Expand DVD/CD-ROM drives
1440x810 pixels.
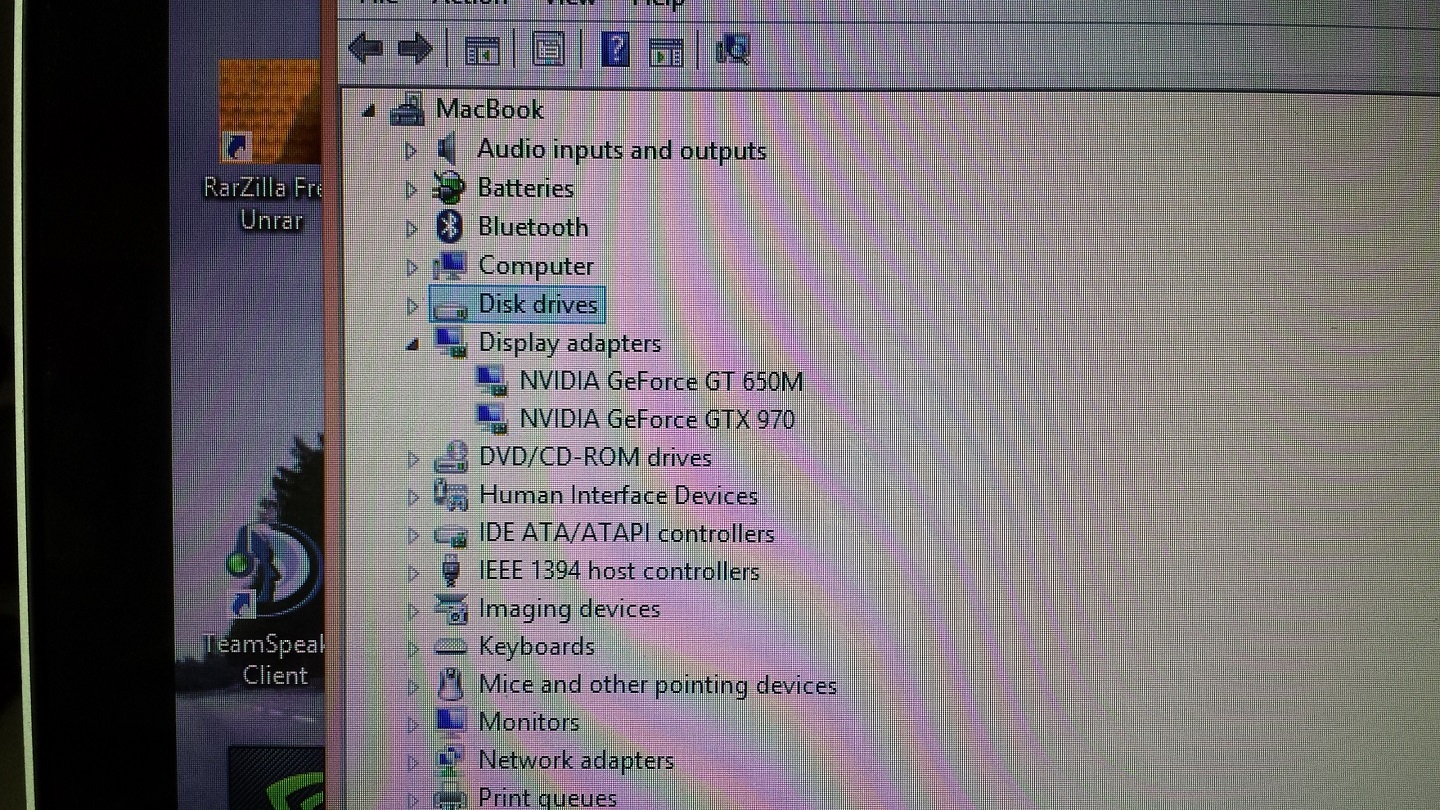point(412,459)
